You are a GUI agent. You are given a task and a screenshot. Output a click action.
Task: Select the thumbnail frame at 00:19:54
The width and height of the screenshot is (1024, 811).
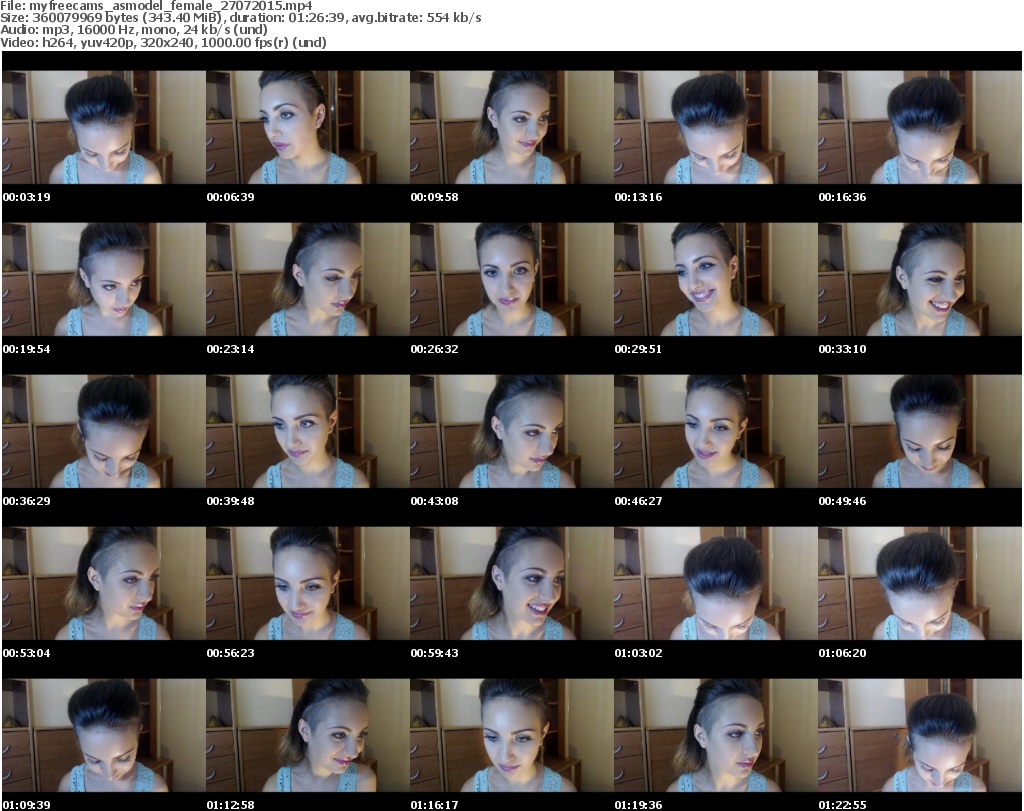pos(104,279)
